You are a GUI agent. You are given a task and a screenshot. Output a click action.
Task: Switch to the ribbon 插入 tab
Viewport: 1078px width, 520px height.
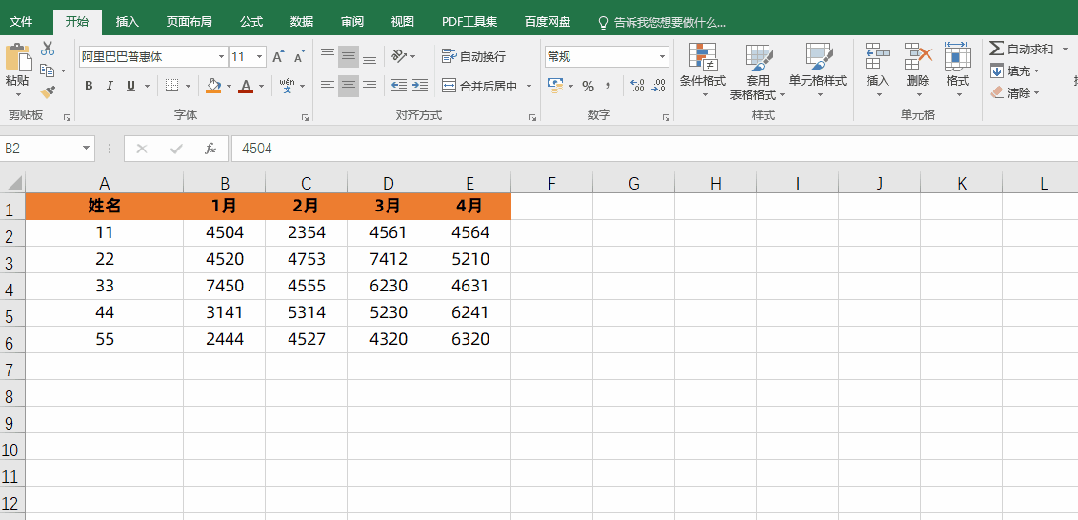(x=127, y=22)
